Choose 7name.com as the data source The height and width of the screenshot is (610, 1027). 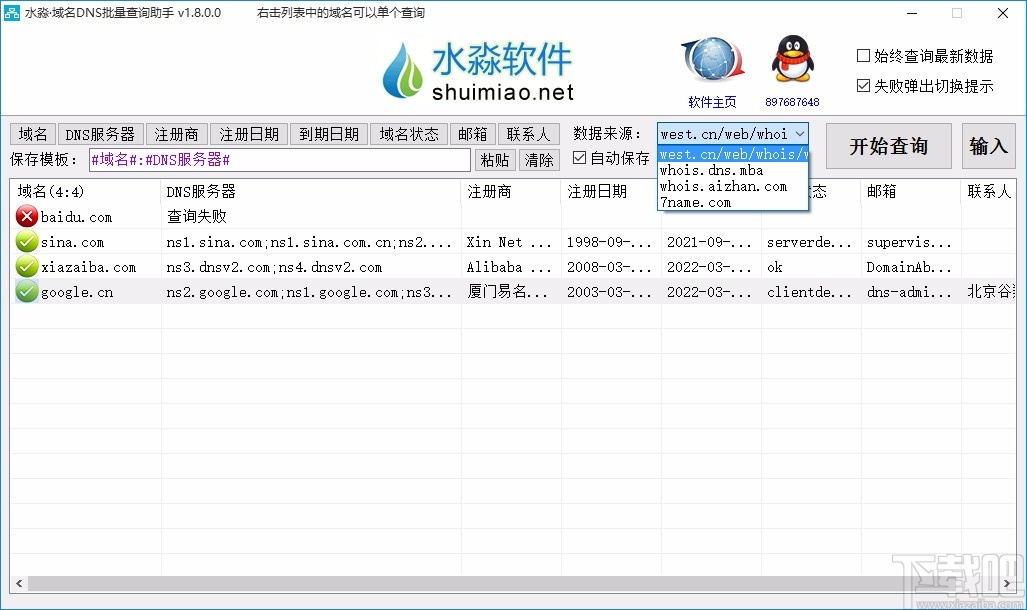click(695, 202)
